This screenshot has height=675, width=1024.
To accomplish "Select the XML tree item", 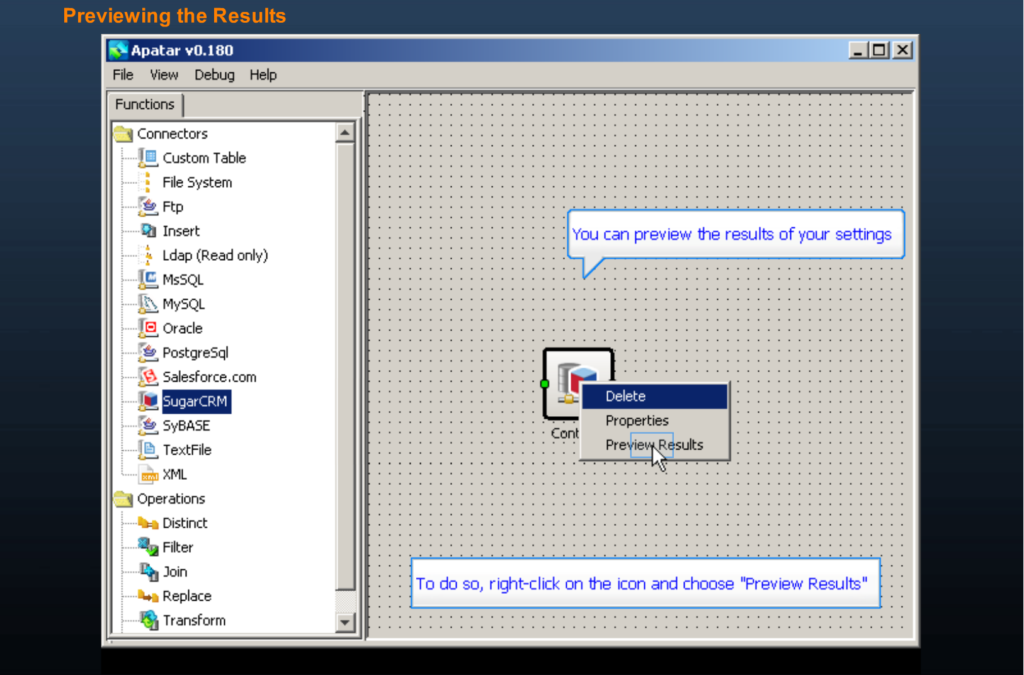I will coord(174,475).
